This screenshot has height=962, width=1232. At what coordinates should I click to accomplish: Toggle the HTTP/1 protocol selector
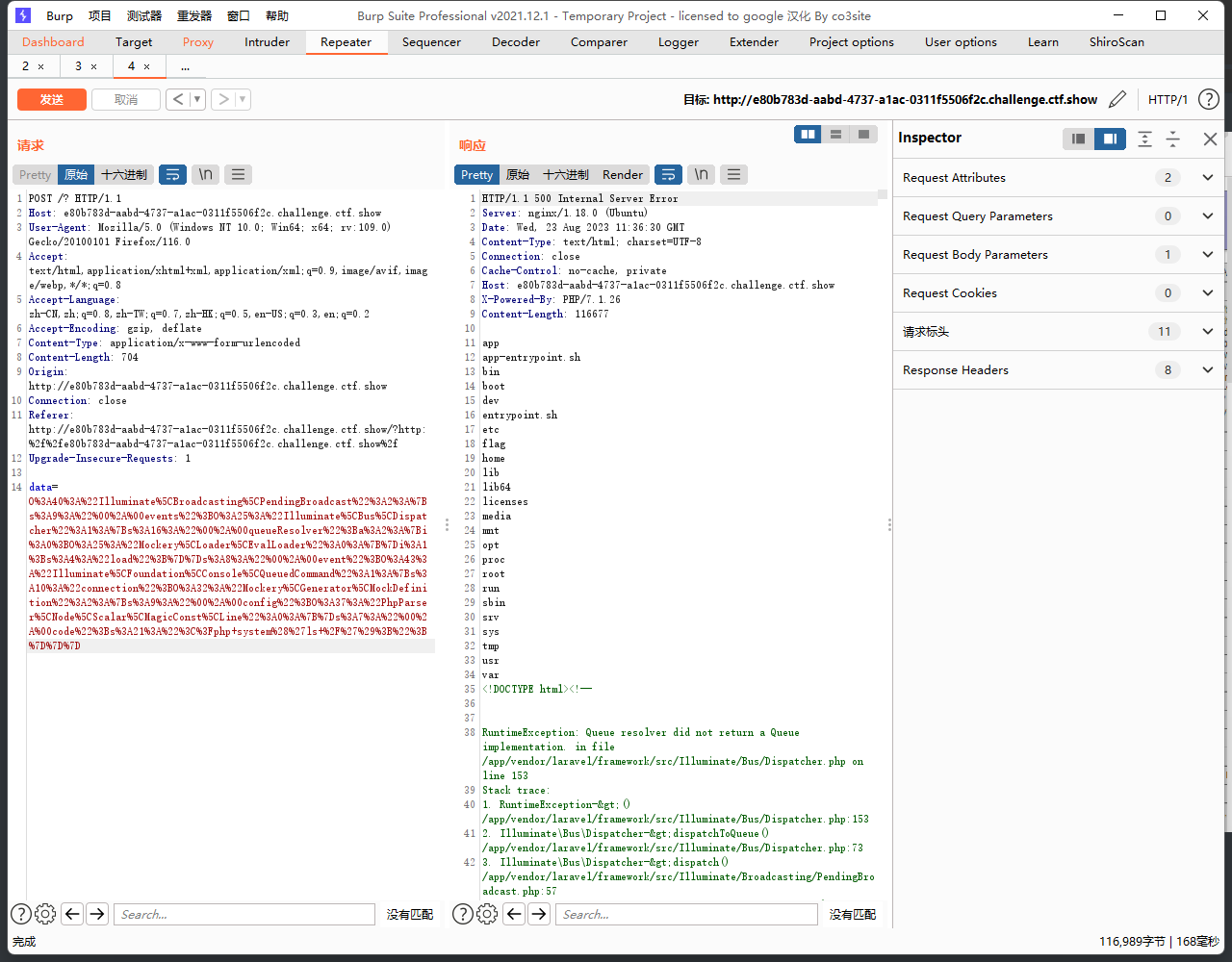(x=1168, y=99)
